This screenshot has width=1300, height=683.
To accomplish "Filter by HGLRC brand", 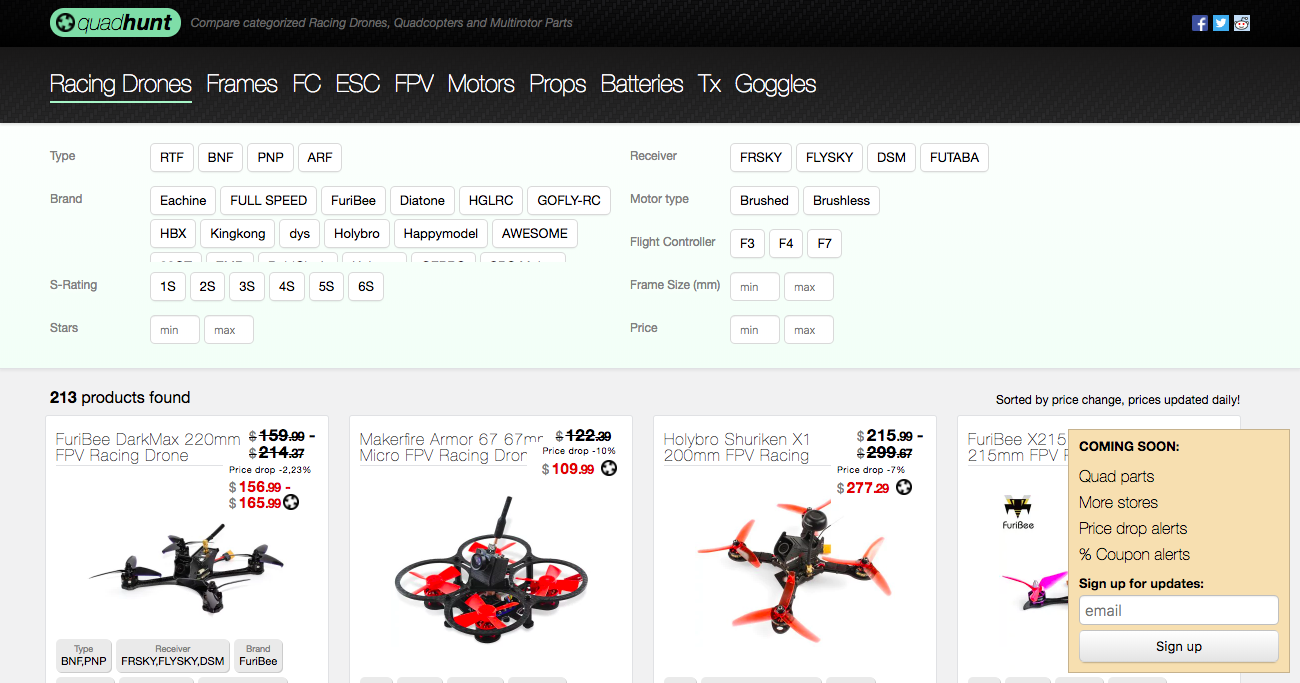I will 490,200.
